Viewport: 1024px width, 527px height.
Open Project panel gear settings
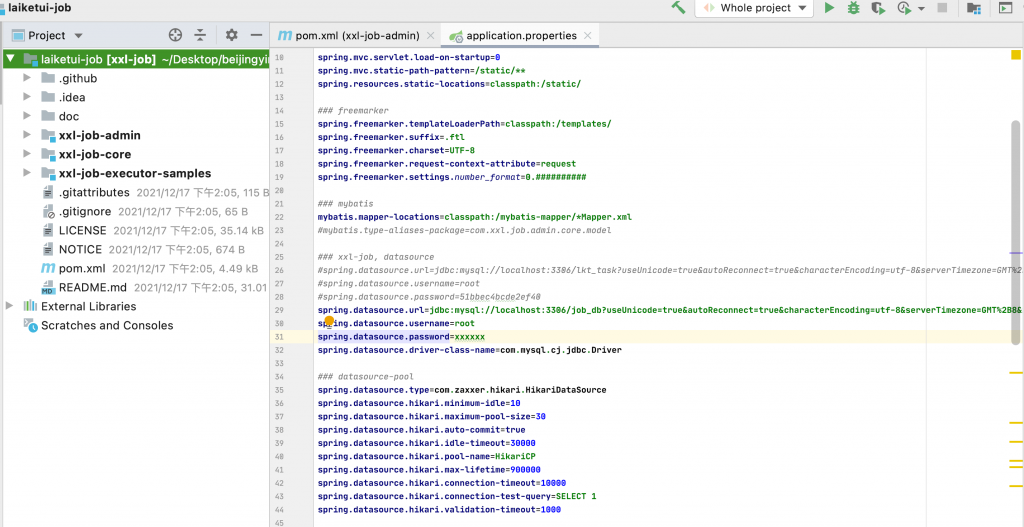click(232, 35)
